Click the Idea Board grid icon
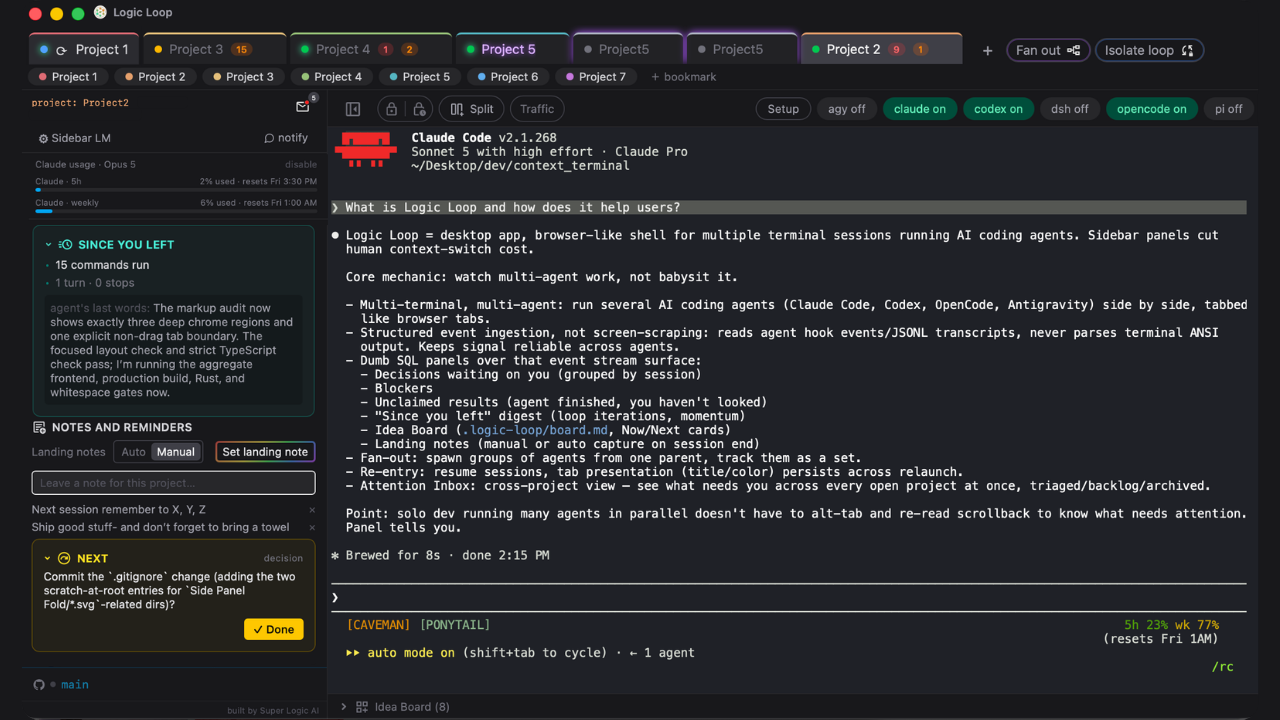This screenshot has width=1280, height=720. tap(362, 707)
